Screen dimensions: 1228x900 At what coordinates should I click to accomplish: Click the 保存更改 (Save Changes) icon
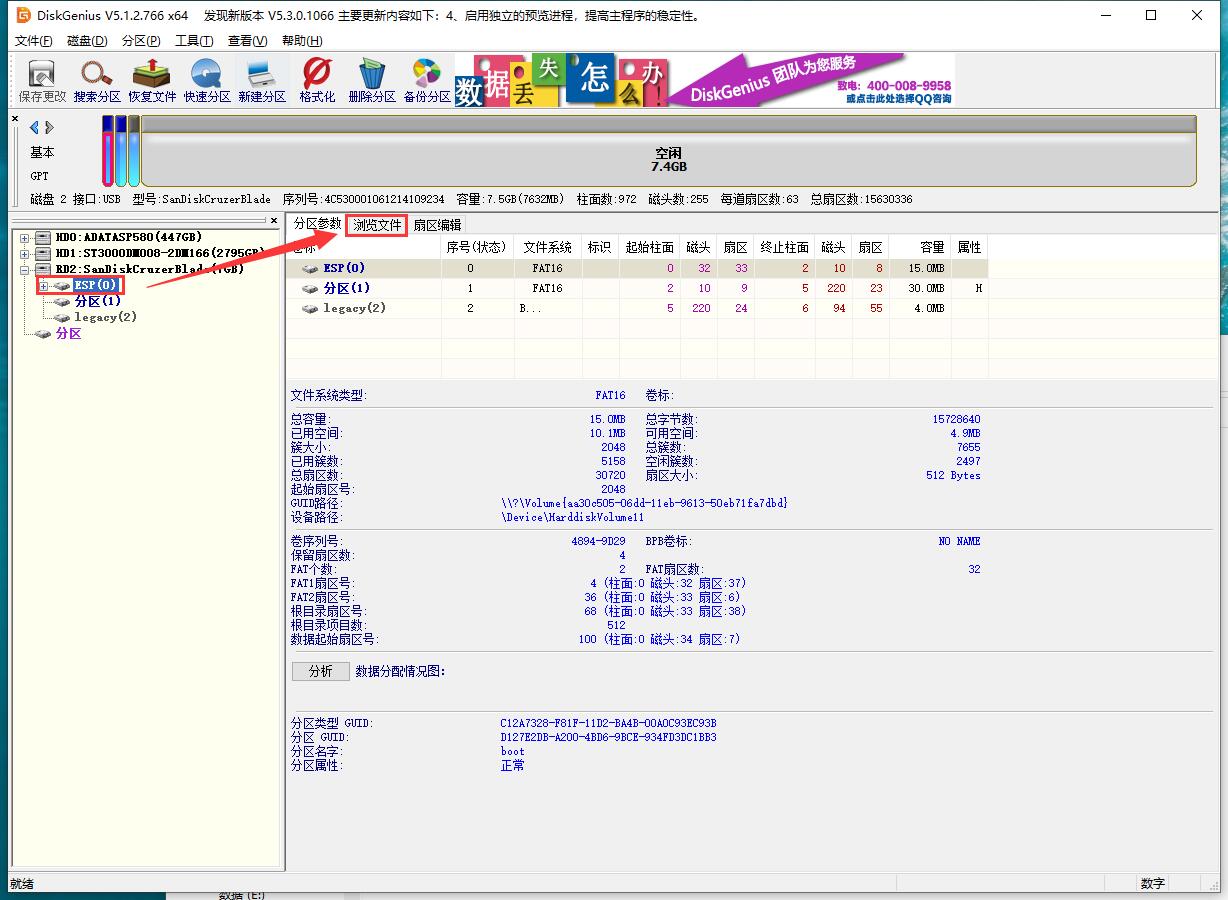coord(42,80)
